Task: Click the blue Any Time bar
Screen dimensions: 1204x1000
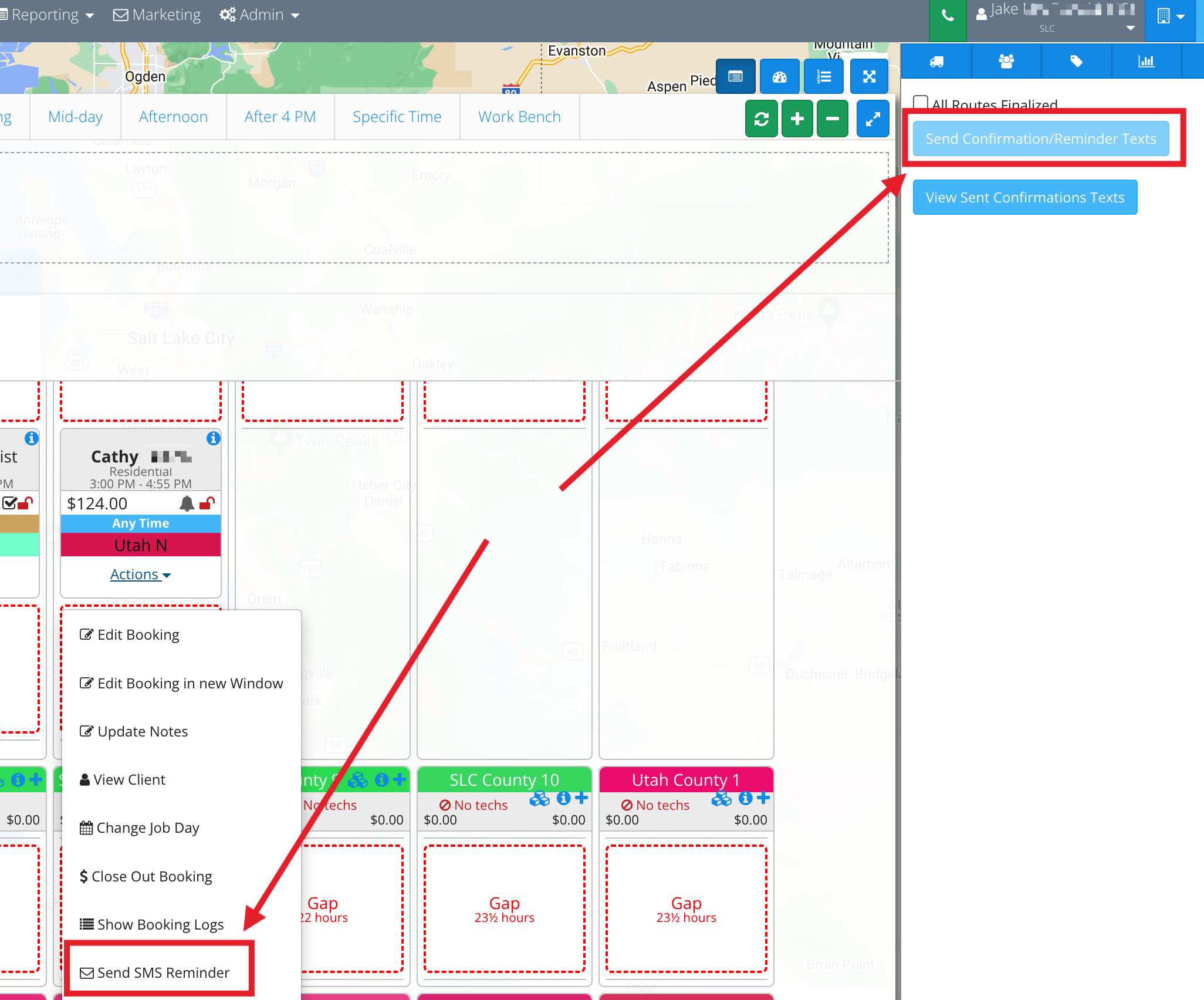Action: click(x=141, y=523)
